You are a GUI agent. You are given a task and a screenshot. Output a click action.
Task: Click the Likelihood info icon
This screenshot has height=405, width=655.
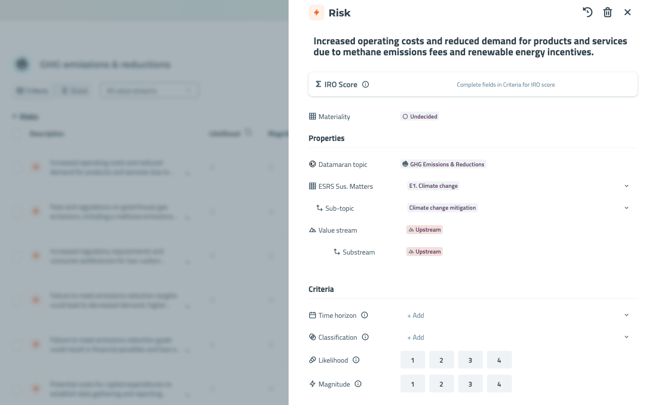(356, 360)
